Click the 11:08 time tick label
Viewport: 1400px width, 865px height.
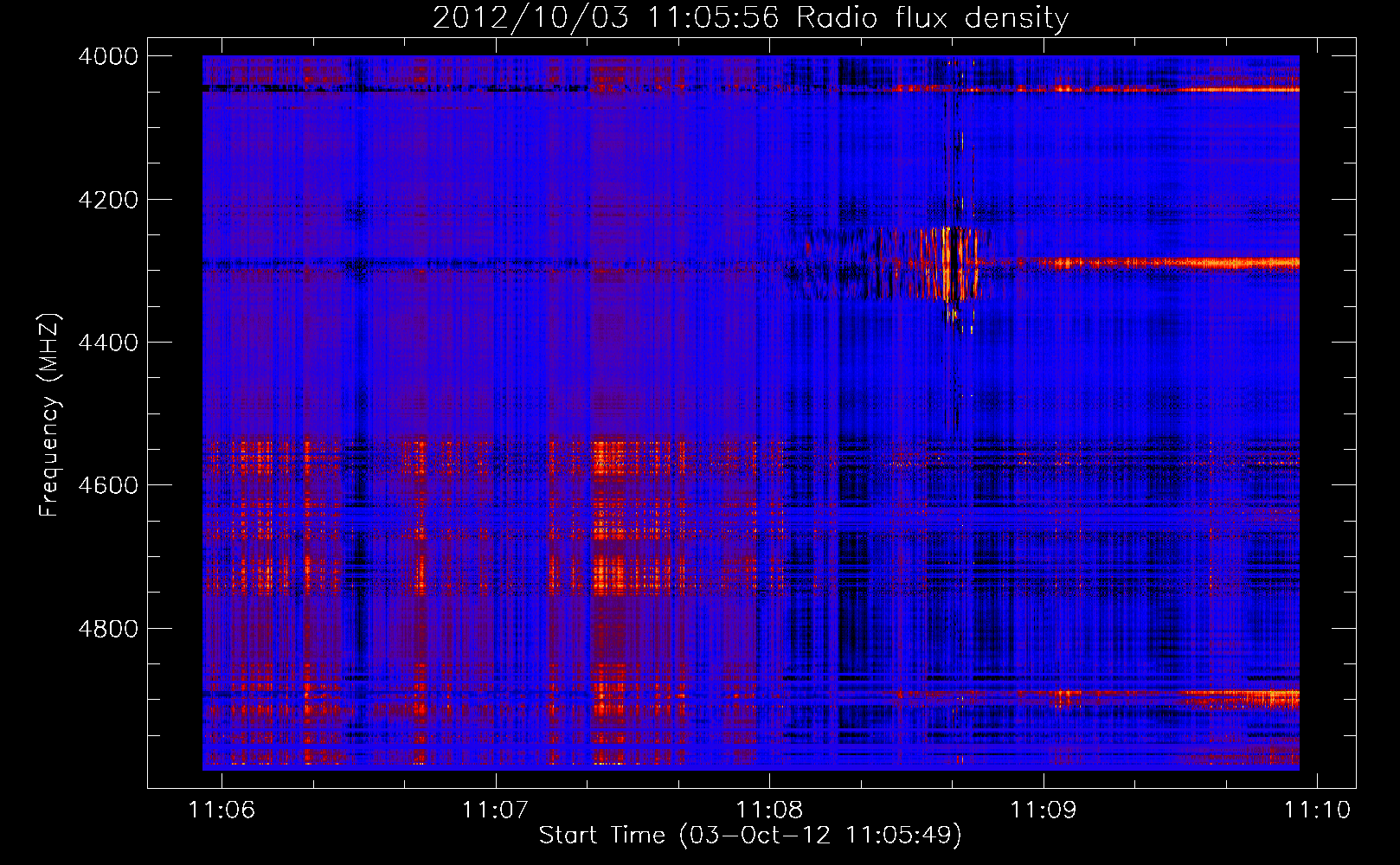770,810
